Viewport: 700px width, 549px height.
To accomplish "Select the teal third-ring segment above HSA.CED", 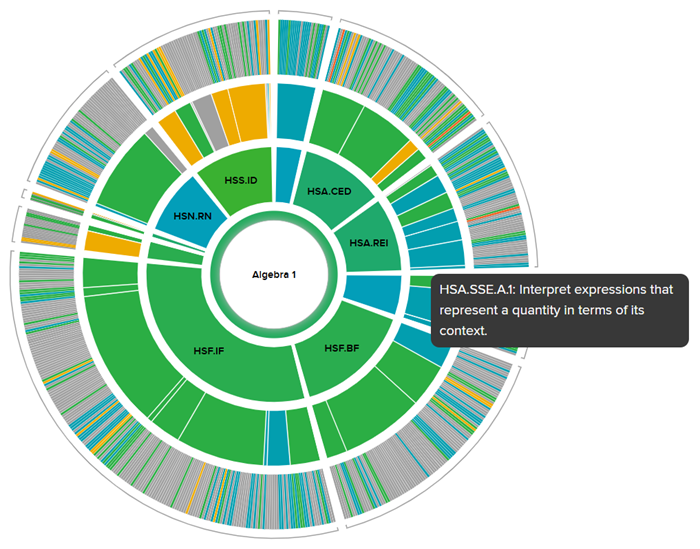I will point(292,108).
